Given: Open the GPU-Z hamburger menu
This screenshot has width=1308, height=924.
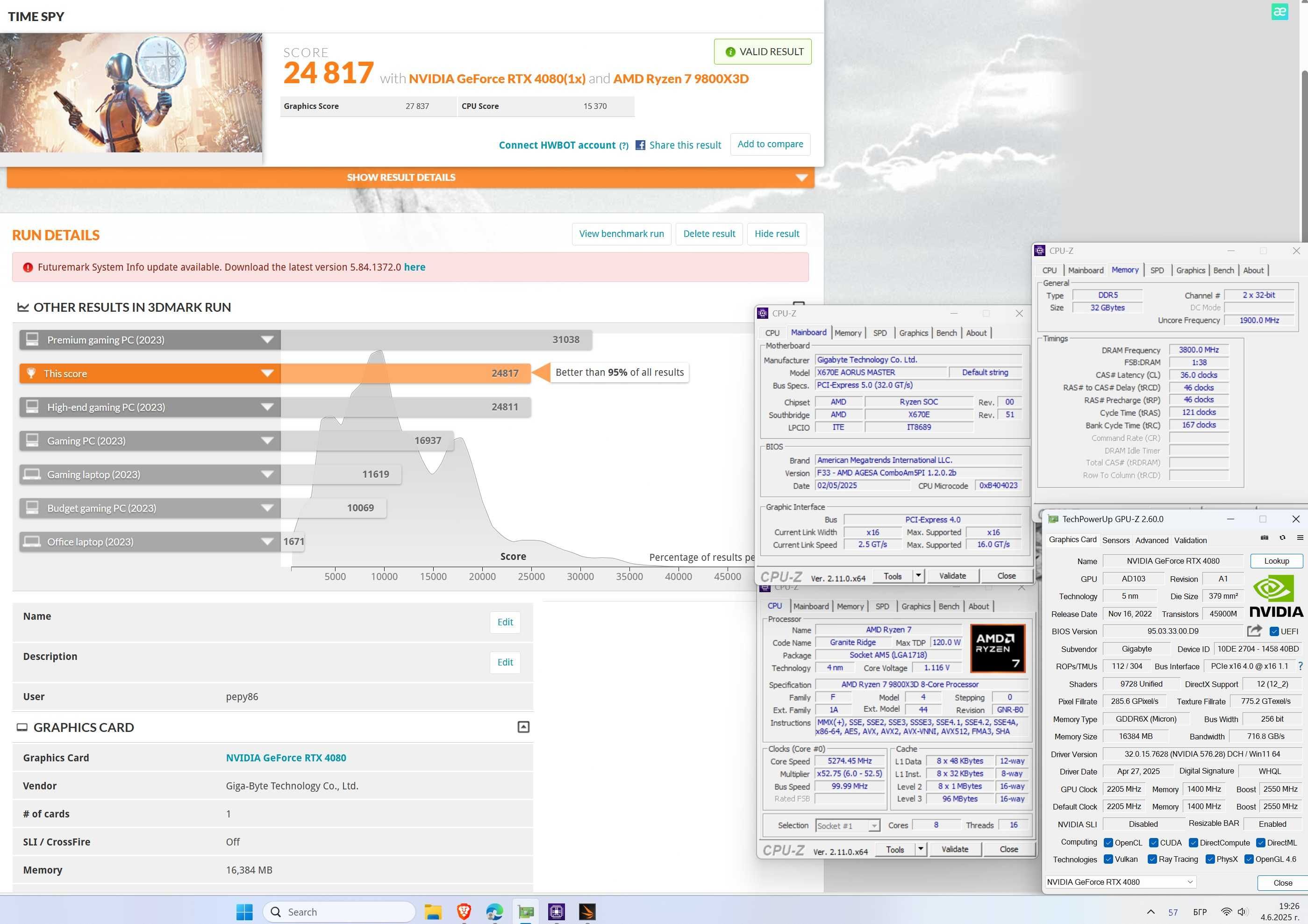Looking at the screenshot, I should coord(1300,538).
